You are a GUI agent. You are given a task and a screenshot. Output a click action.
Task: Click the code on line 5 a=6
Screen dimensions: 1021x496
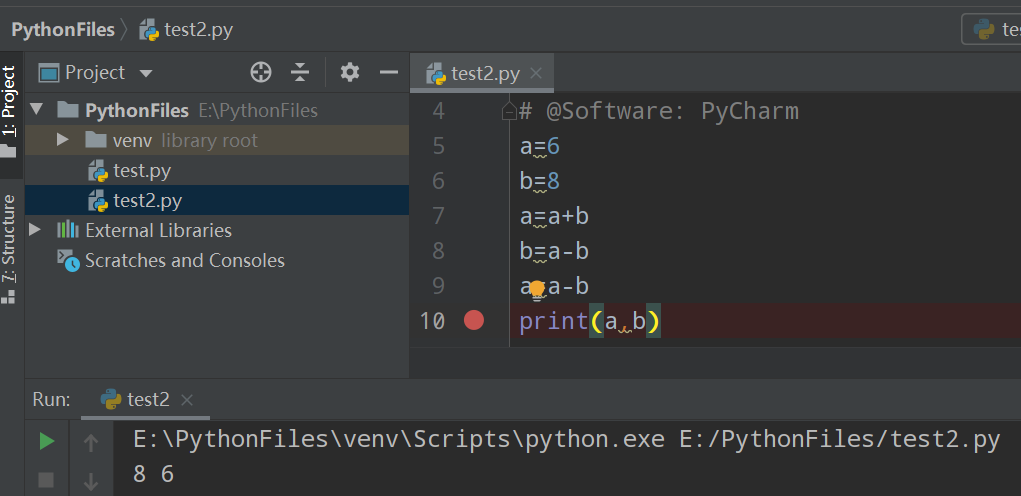(x=540, y=146)
